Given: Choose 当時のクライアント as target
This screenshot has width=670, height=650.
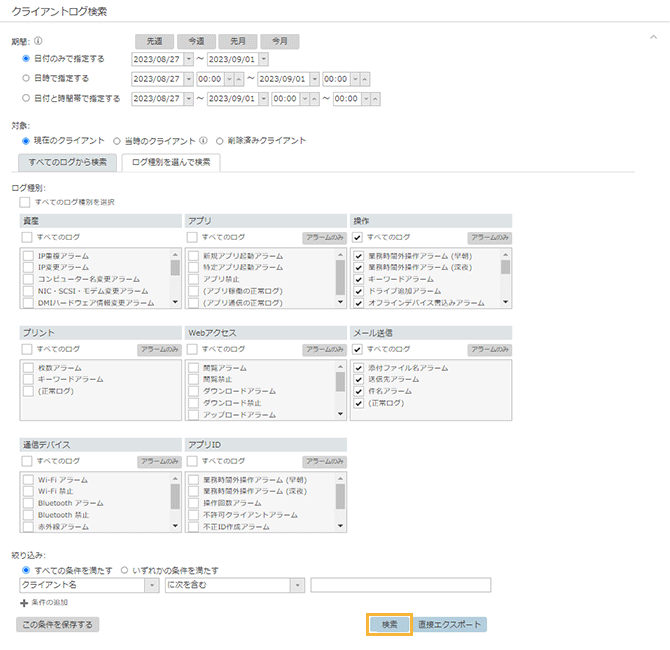Looking at the screenshot, I should pyautogui.click(x=117, y=141).
